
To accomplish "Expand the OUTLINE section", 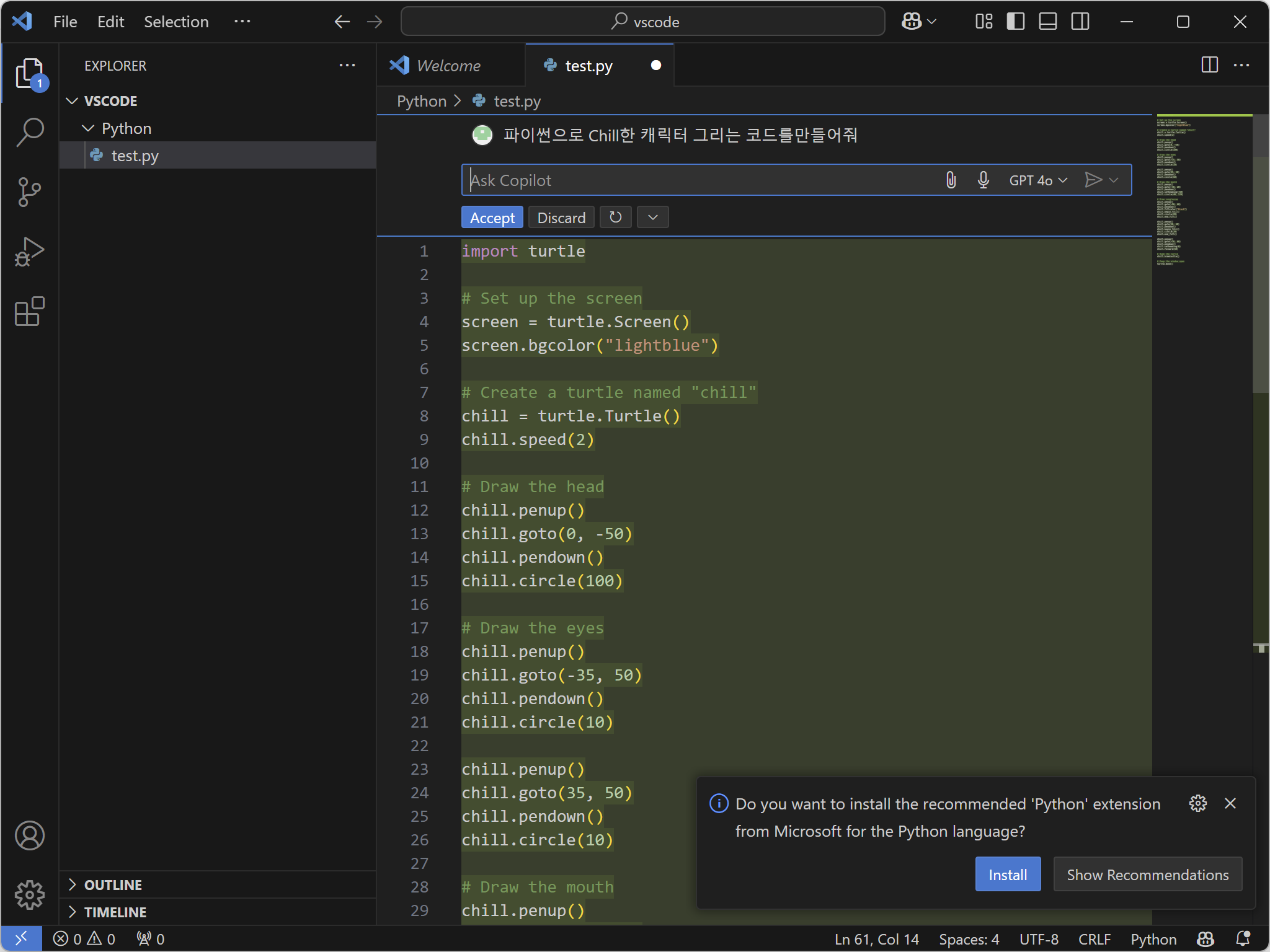I will pos(113,885).
